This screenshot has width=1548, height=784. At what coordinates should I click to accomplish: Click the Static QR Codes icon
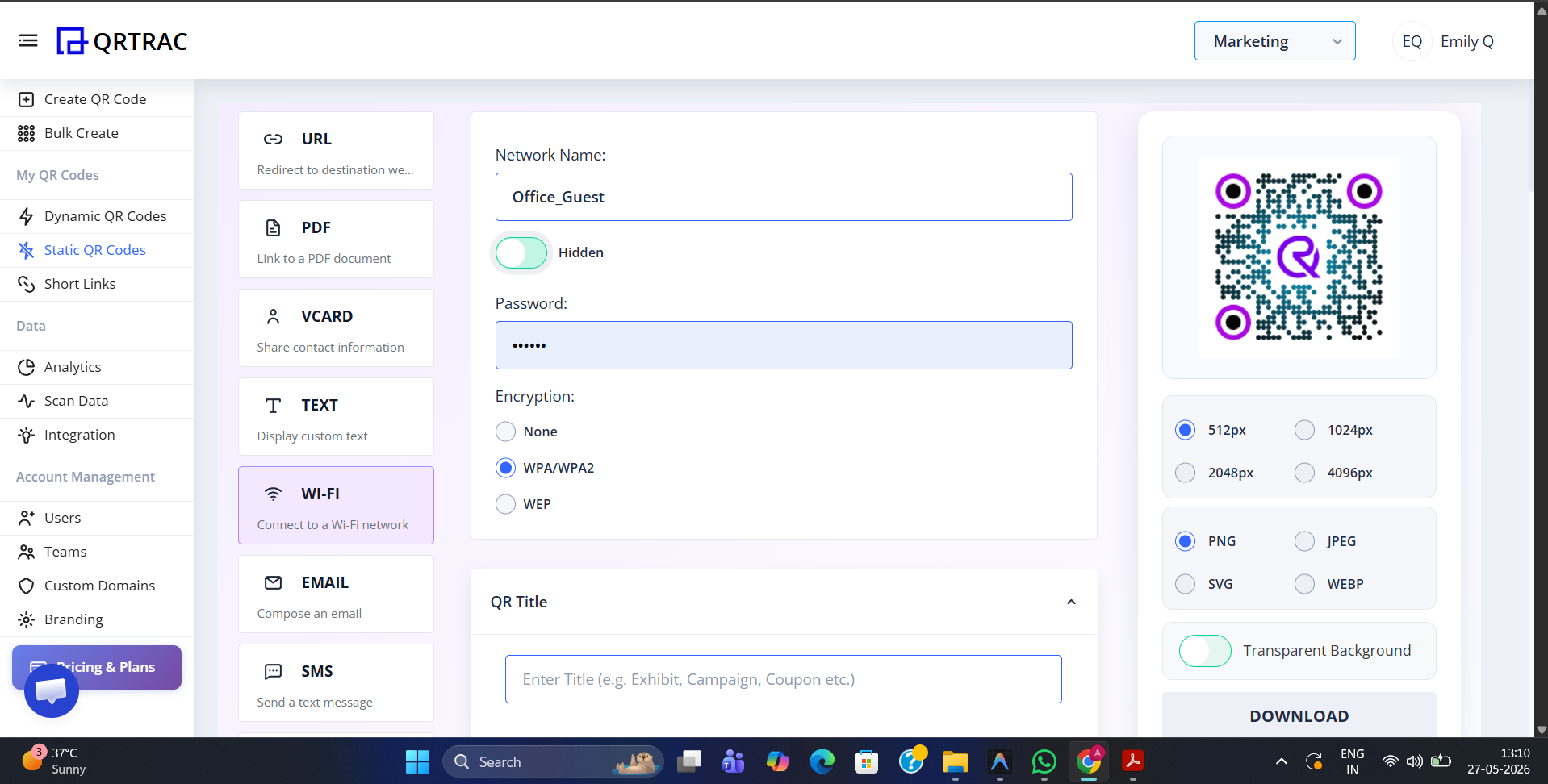[x=27, y=250]
